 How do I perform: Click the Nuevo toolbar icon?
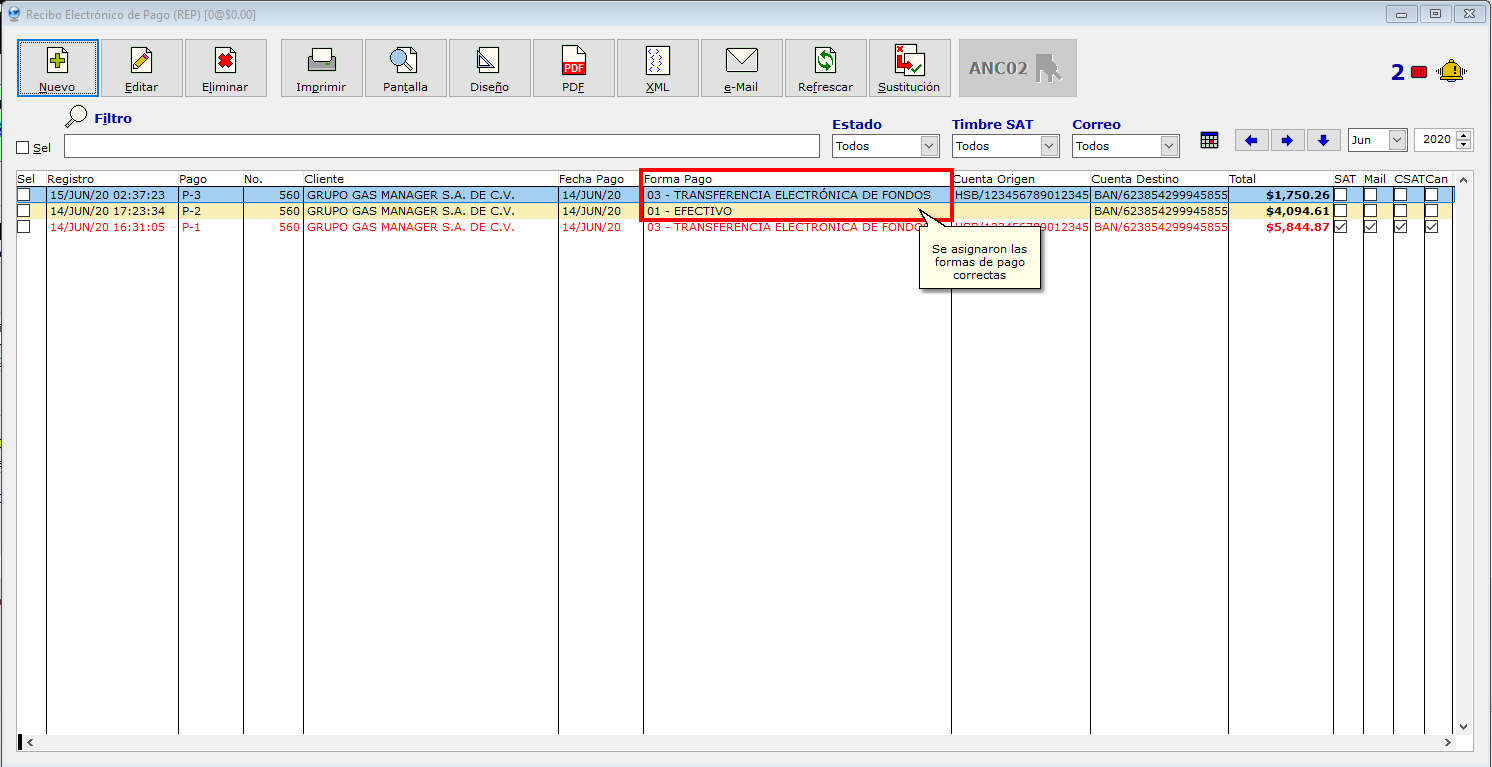point(57,62)
